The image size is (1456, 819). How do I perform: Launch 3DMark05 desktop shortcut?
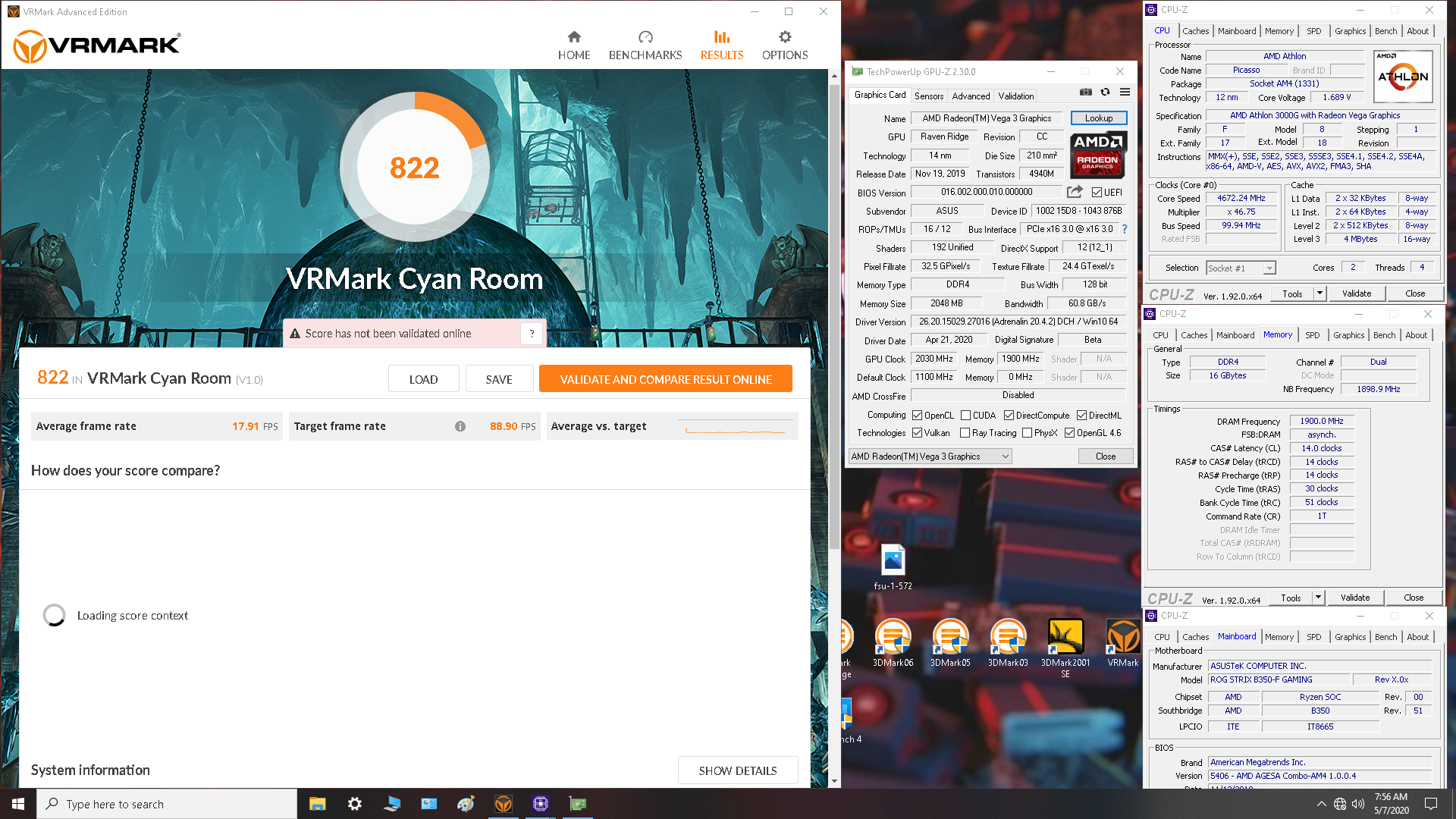pyautogui.click(x=950, y=642)
